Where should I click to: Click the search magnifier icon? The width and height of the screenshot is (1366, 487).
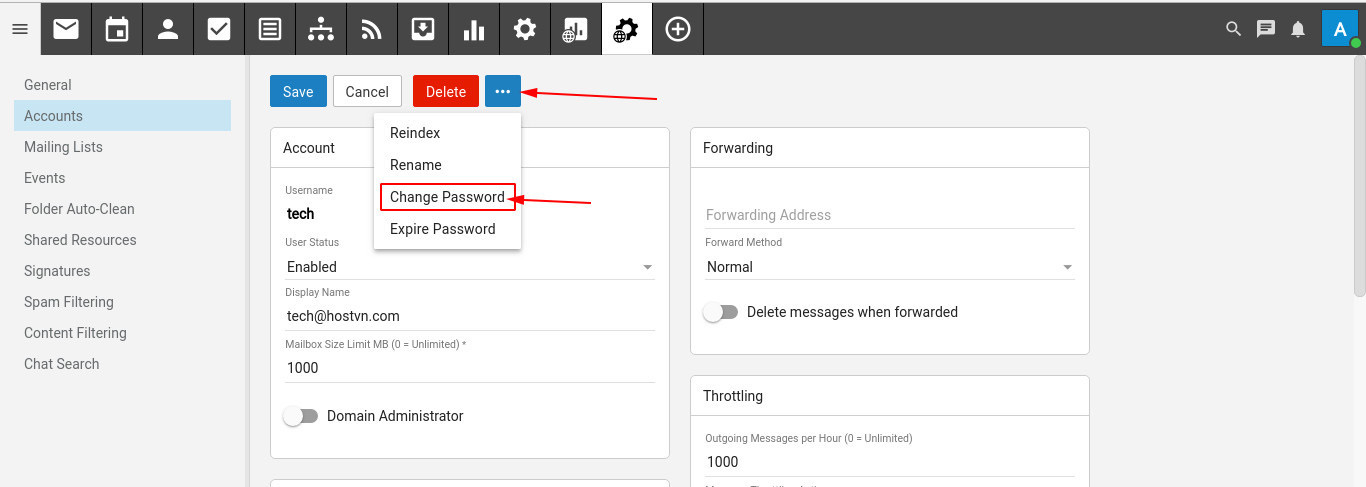point(1234,29)
